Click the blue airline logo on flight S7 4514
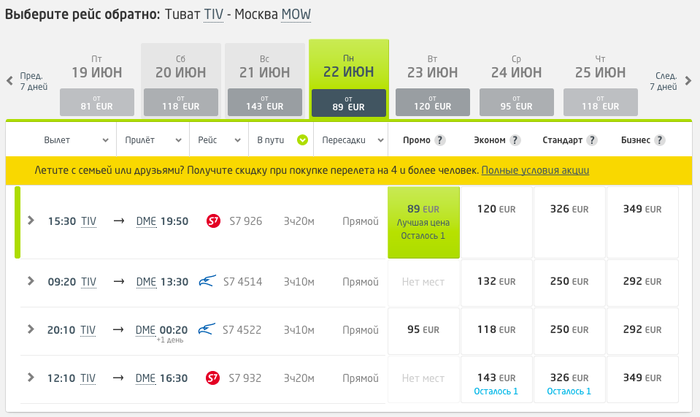700x417 pixels. pyautogui.click(x=207, y=281)
